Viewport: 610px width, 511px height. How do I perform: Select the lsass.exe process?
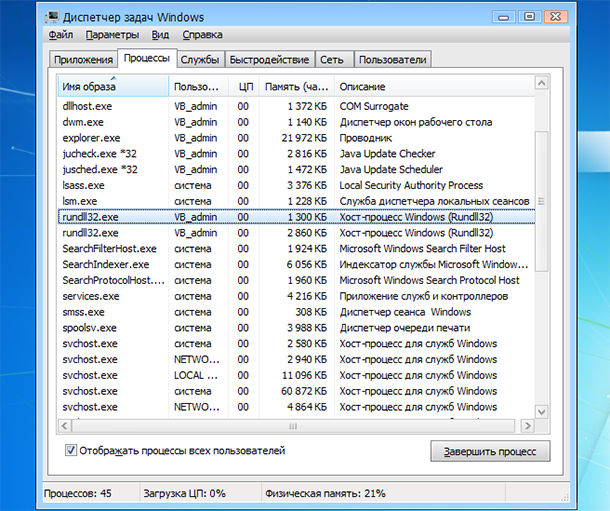296,186
